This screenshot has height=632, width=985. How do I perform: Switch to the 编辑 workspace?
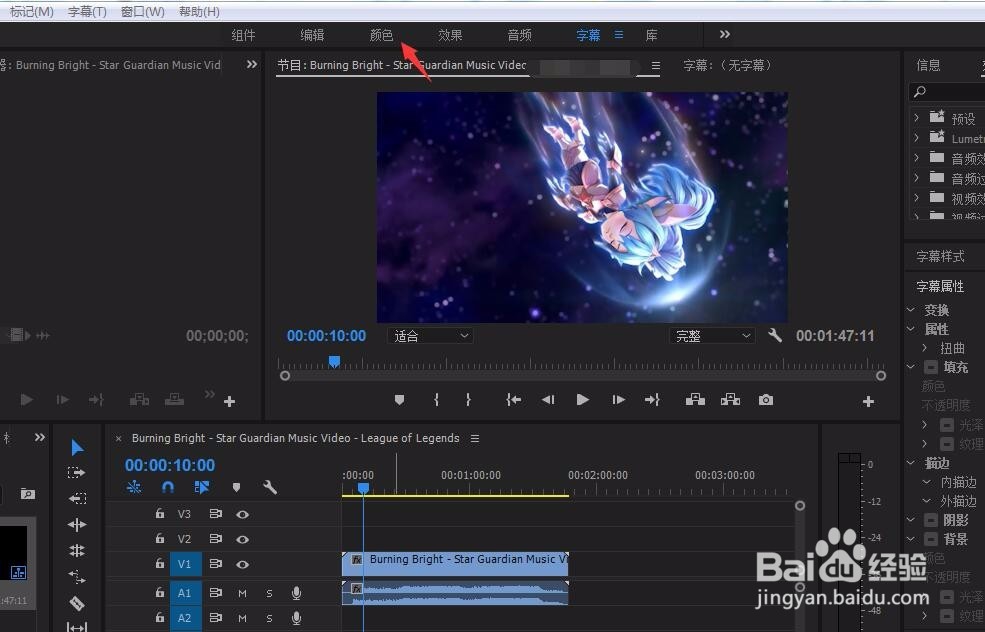point(312,35)
